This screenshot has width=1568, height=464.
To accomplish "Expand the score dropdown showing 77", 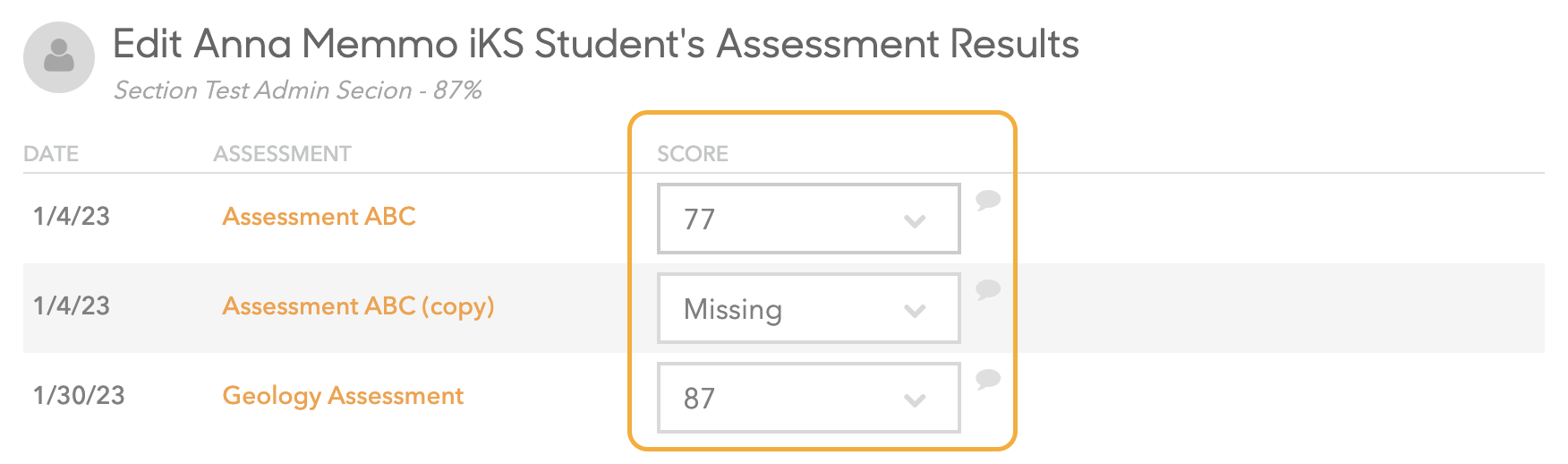I will [809, 219].
